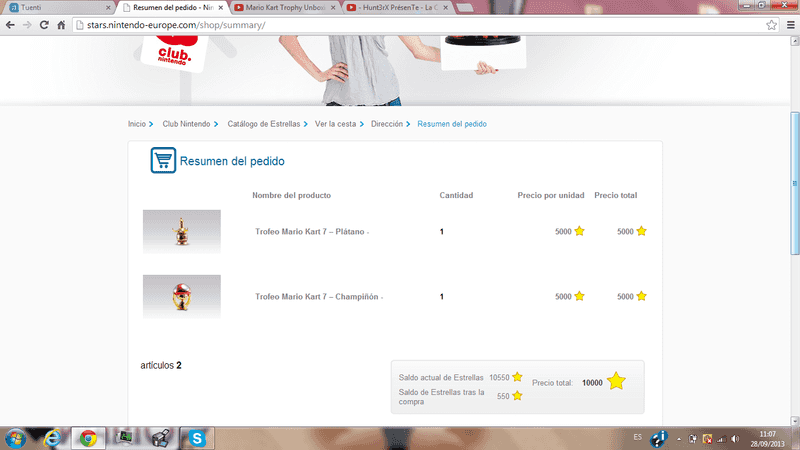Click the Trofeo Mario Kart 7 – Plátano name
Screen dimensions: 800x450
(310, 232)
